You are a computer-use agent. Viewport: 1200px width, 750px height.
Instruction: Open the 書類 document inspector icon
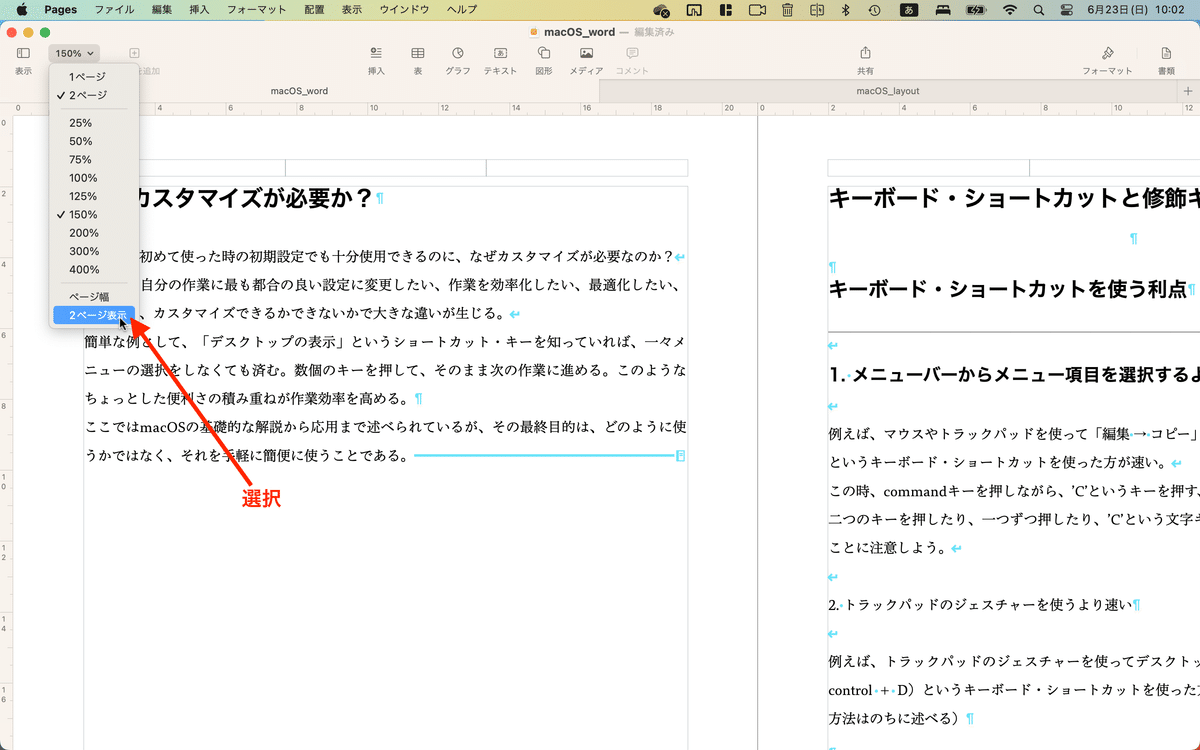1166,53
